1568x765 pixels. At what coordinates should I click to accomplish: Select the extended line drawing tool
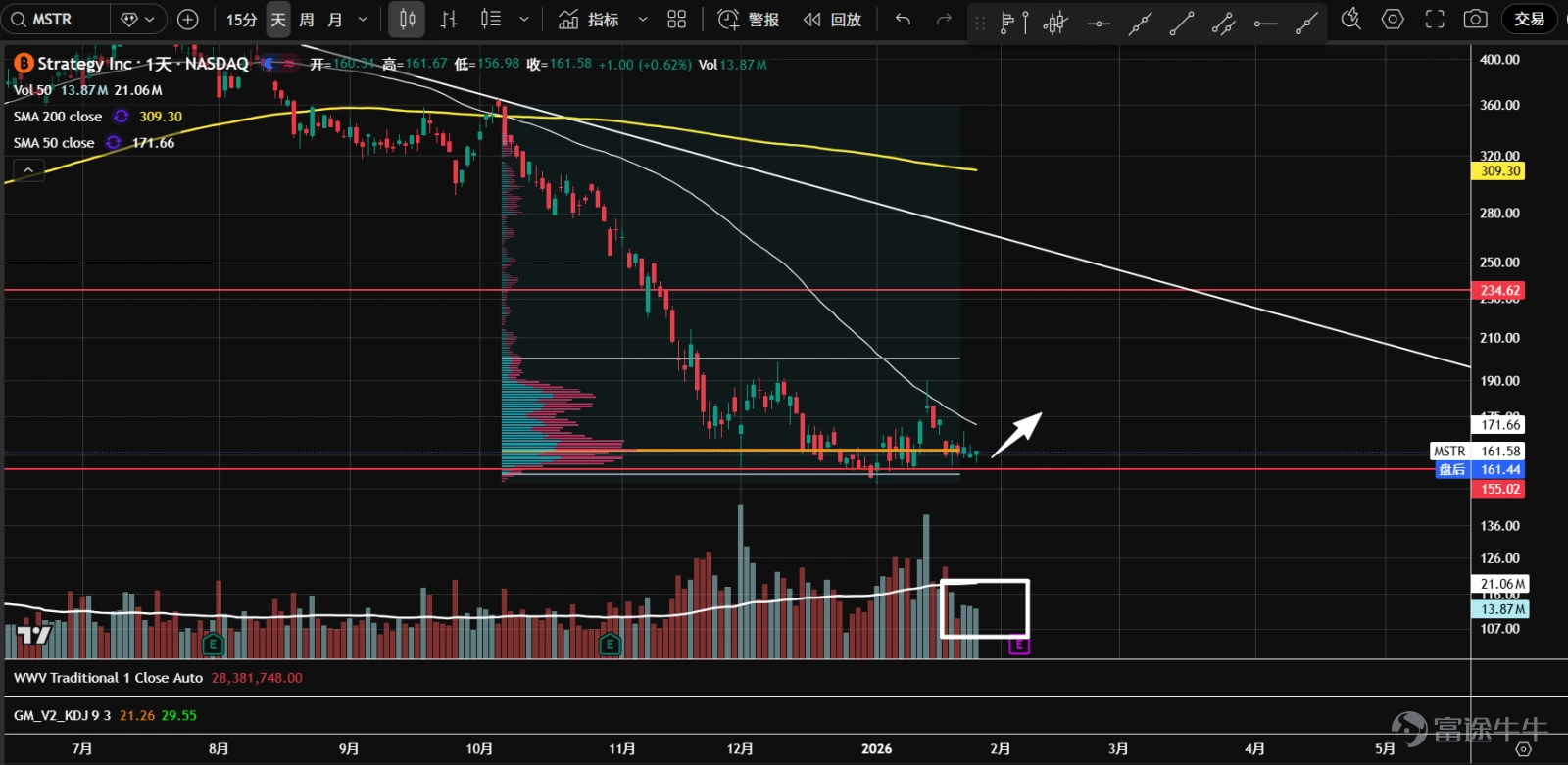point(1140,23)
